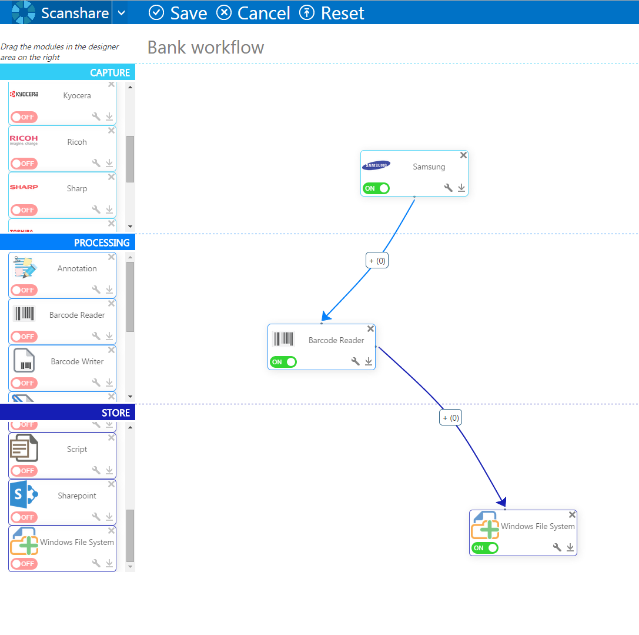Toggle the Sharepoint module switch
The width and height of the screenshot is (639, 635).
[24, 517]
